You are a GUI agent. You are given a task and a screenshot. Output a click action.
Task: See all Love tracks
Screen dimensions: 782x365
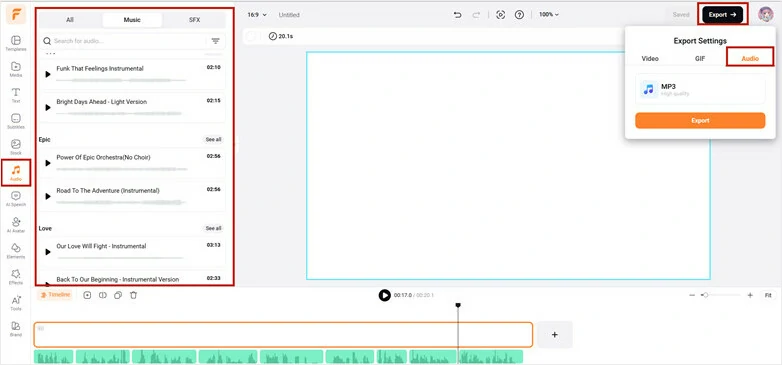pos(213,228)
